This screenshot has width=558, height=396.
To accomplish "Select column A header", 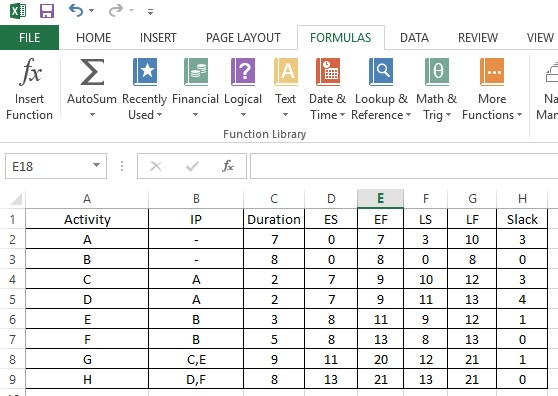I will [87, 199].
